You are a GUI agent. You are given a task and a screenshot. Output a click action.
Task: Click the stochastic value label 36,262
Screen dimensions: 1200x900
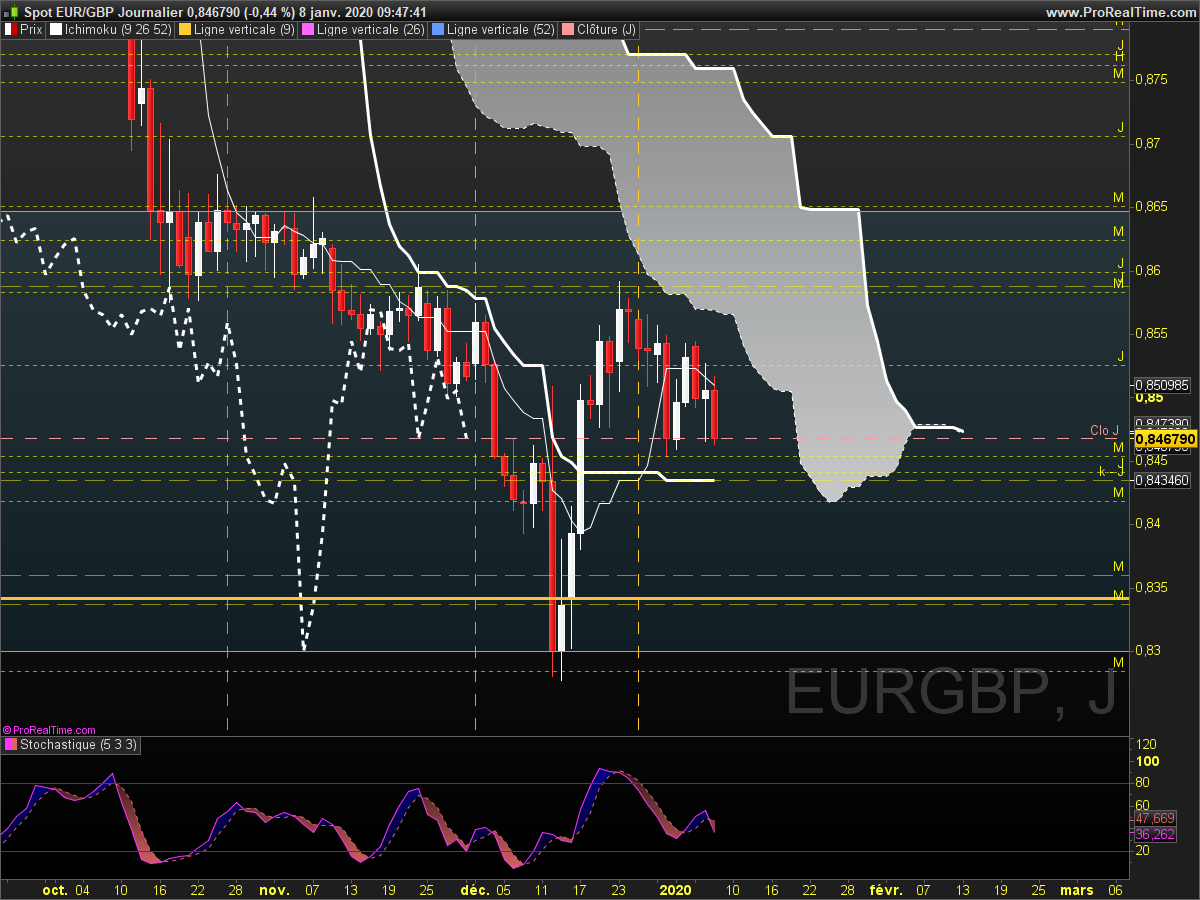(x=1155, y=834)
